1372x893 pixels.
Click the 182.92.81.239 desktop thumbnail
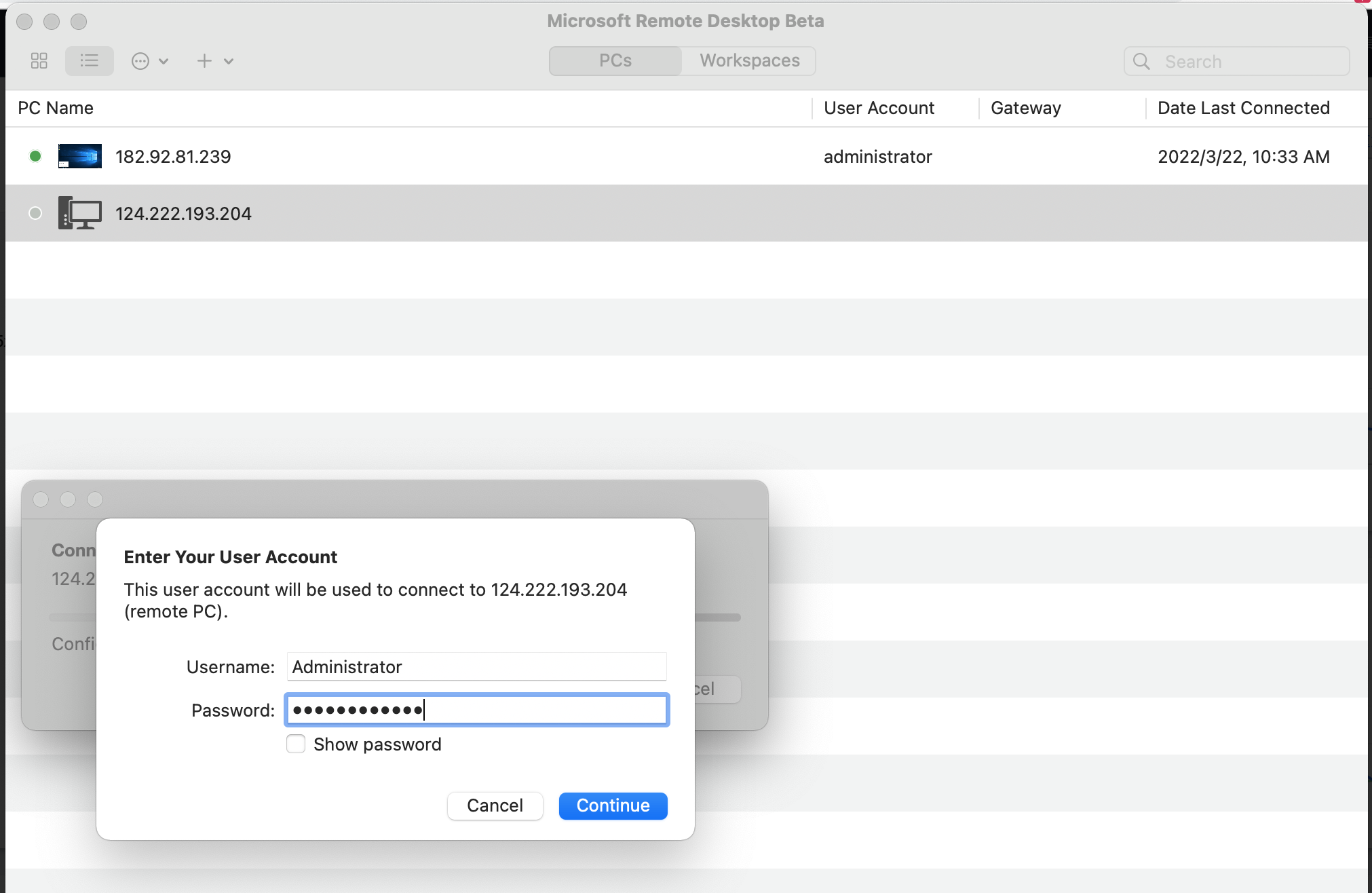(x=80, y=156)
